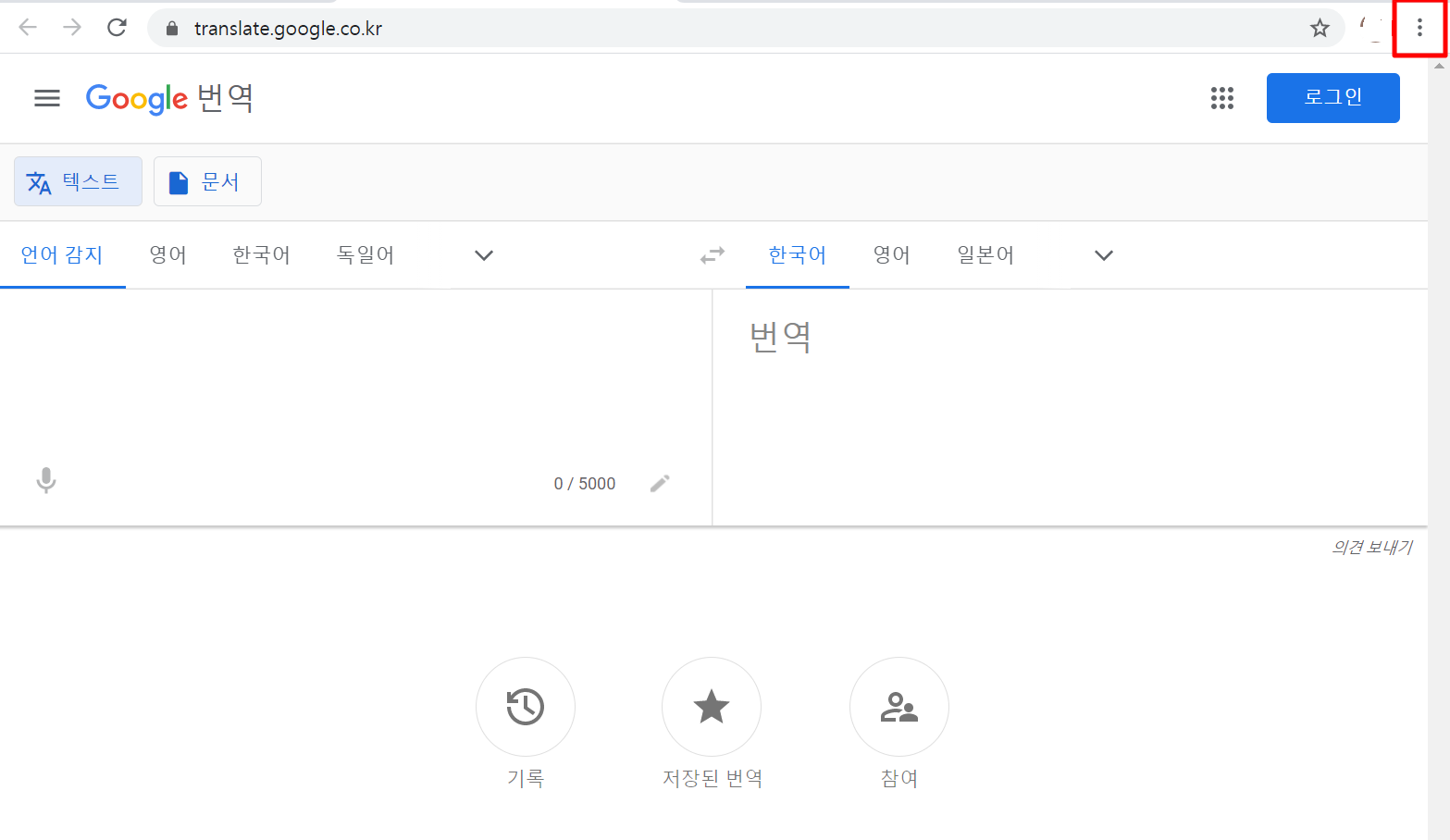This screenshot has height=840, width=1450.
Task: Select 영어 as target language
Action: click(x=892, y=255)
